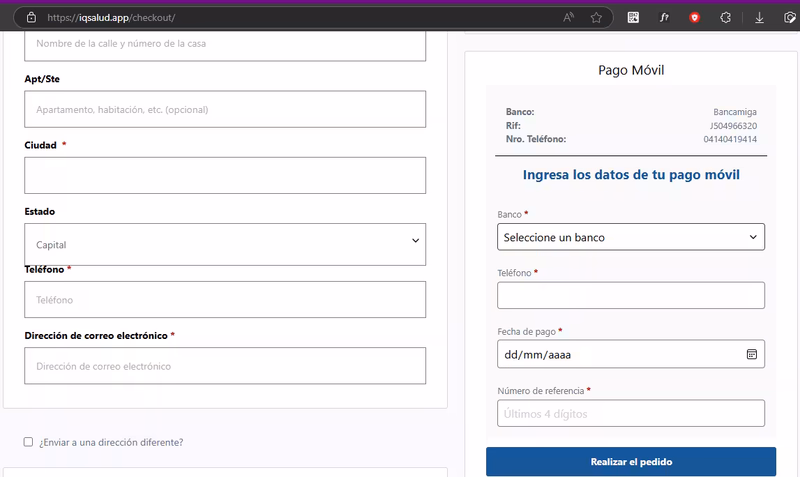Check '¿Enviar a una dirección diferente?' box

[28, 442]
